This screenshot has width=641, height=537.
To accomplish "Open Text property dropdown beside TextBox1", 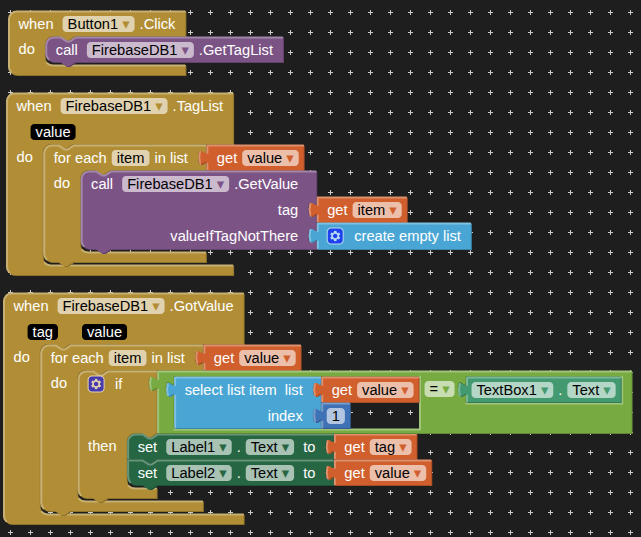I will coord(607,390).
